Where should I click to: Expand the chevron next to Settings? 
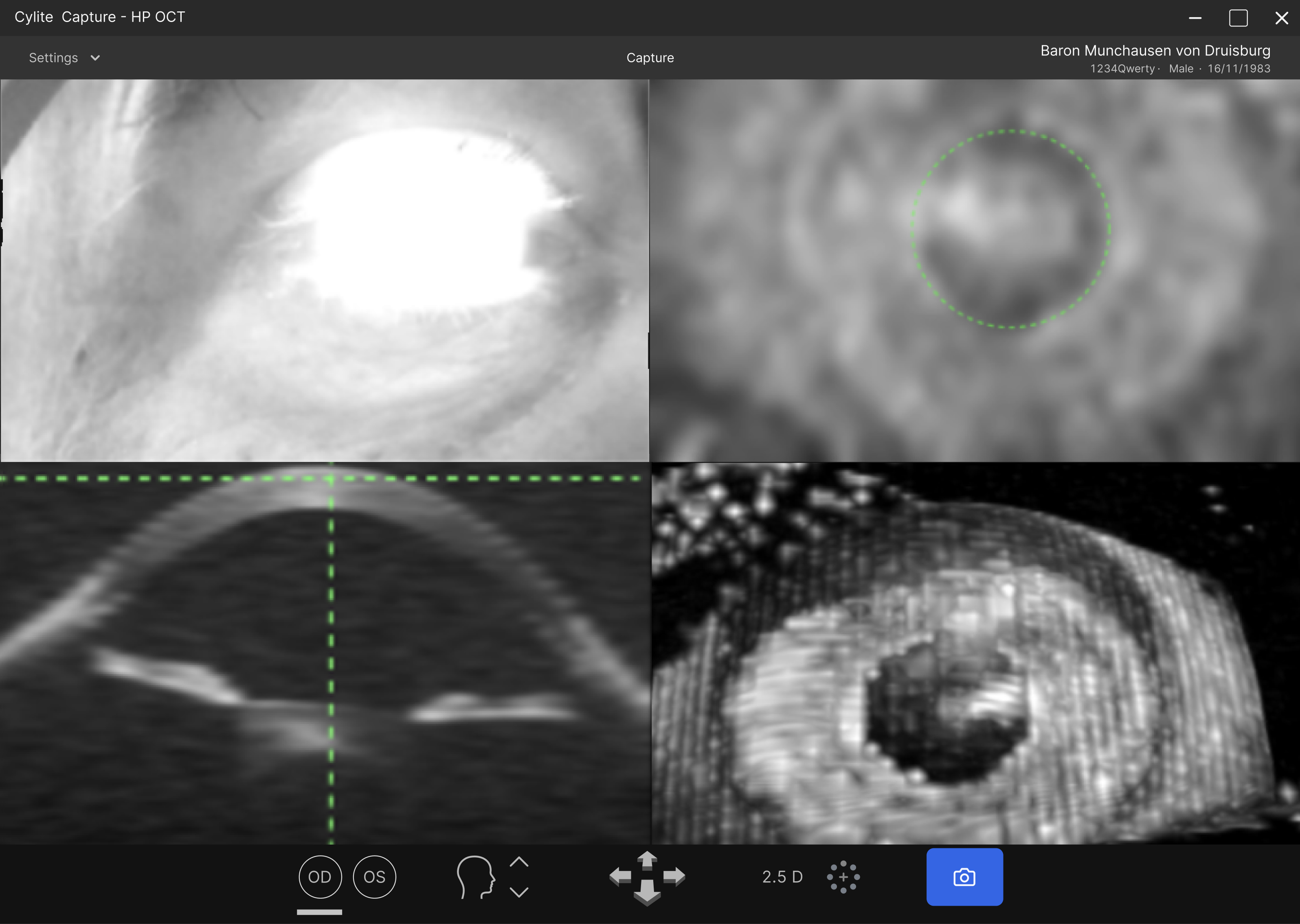tap(95, 57)
